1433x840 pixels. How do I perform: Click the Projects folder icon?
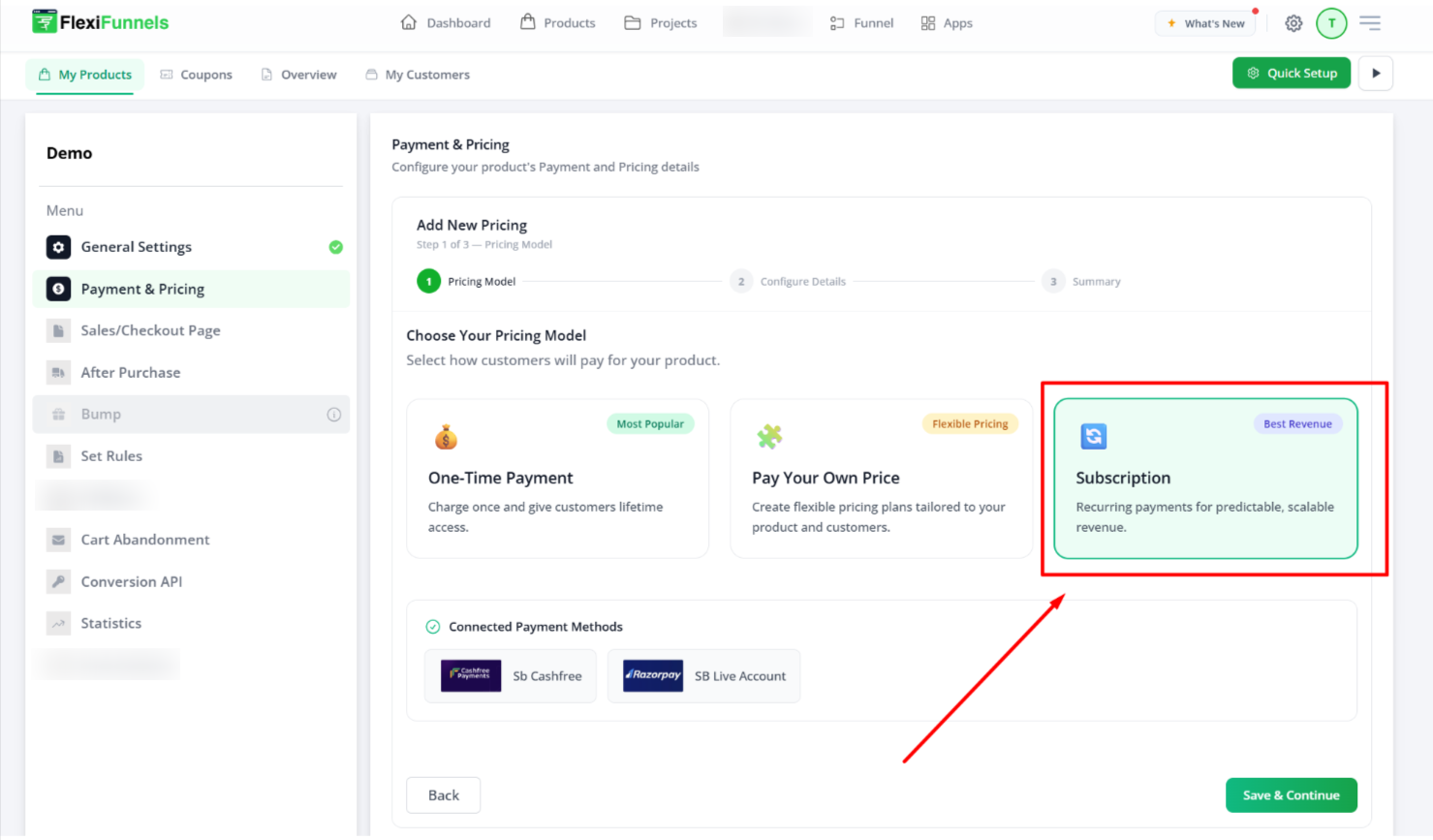pyautogui.click(x=633, y=22)
